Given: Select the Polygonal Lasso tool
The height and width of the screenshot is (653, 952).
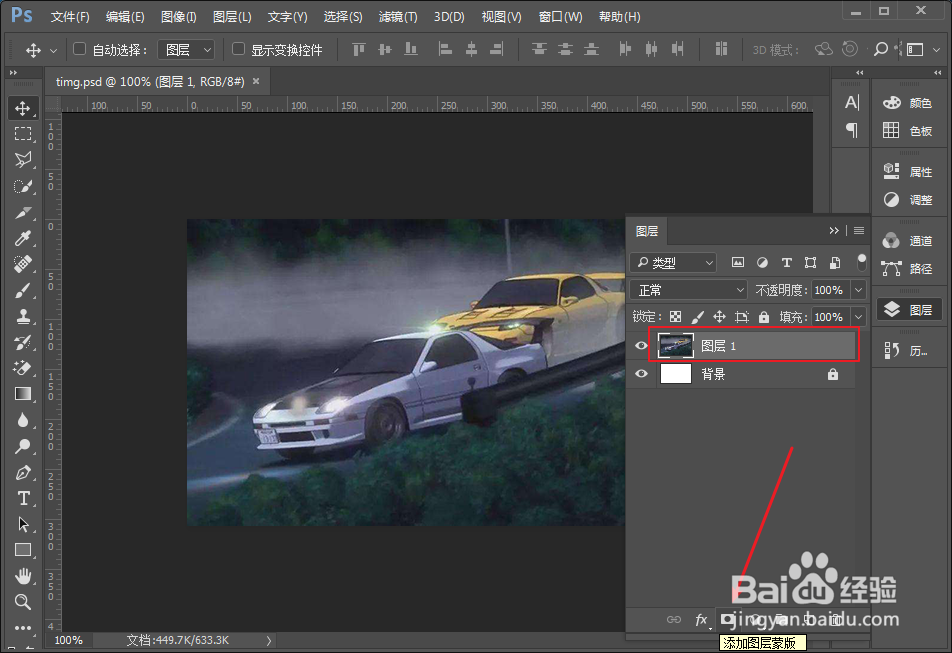Looking at the screenshot, I should (x=23, y=160).
